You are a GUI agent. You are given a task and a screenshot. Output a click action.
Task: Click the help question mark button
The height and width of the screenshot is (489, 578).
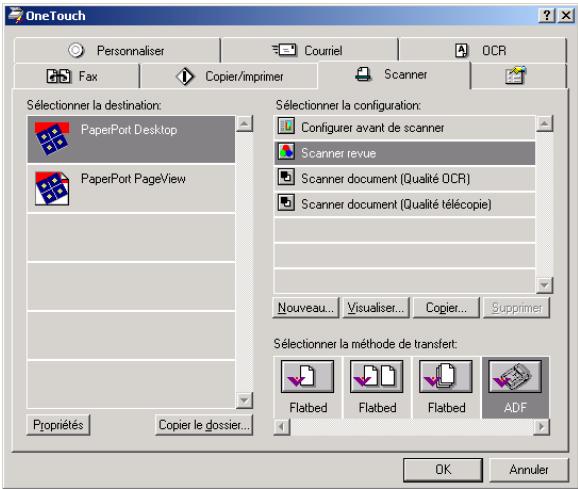(547, 15)
